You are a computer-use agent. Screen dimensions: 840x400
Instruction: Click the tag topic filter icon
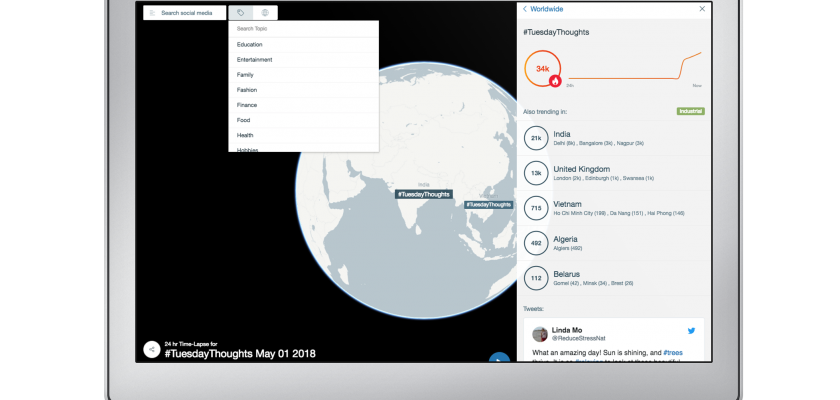(240, 13)
